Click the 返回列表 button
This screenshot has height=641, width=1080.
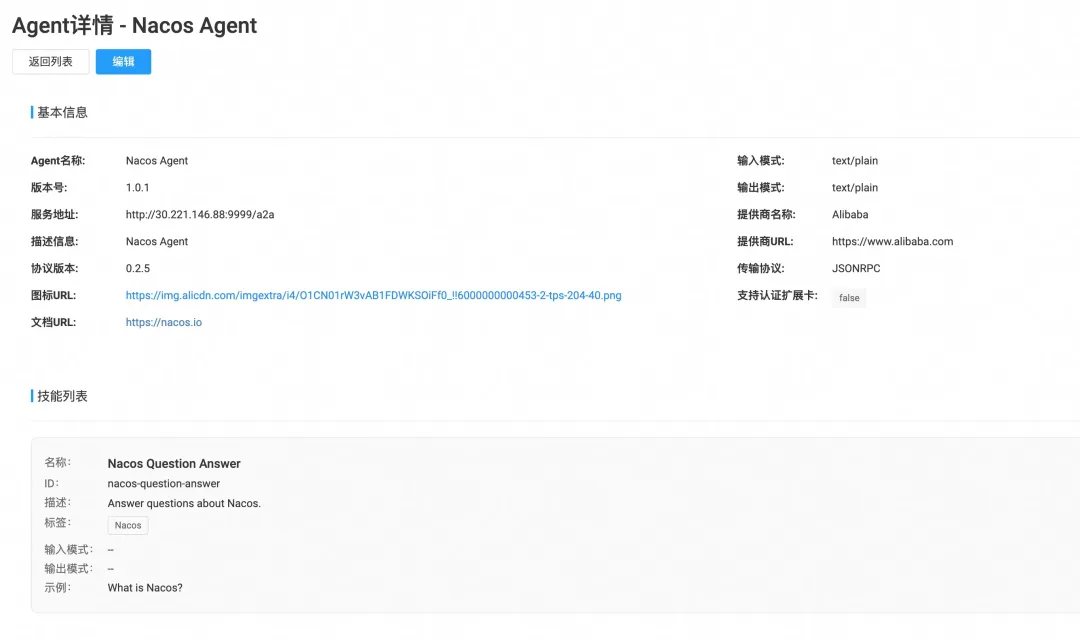50,61
